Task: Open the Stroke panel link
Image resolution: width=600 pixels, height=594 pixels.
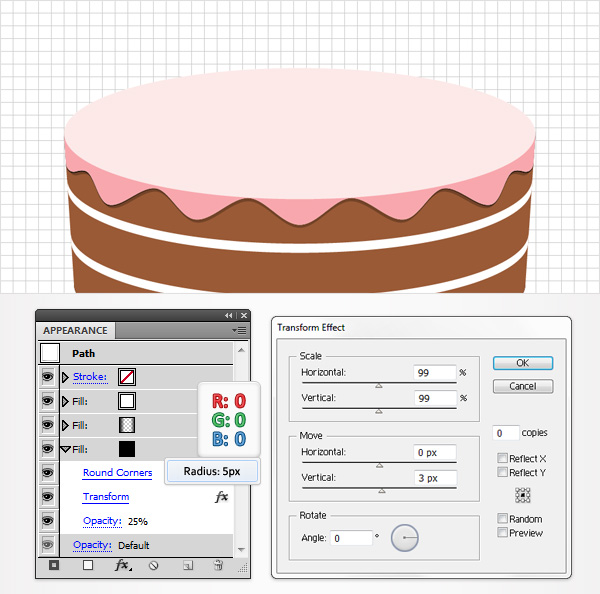Action: coord(90,377)
